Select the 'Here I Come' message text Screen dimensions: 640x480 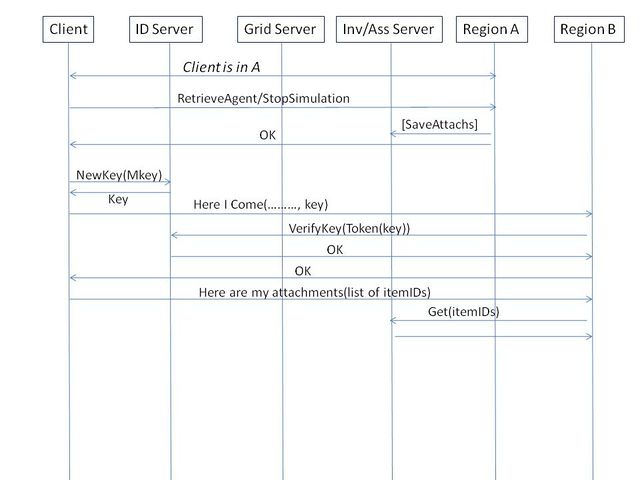[260, 205]
